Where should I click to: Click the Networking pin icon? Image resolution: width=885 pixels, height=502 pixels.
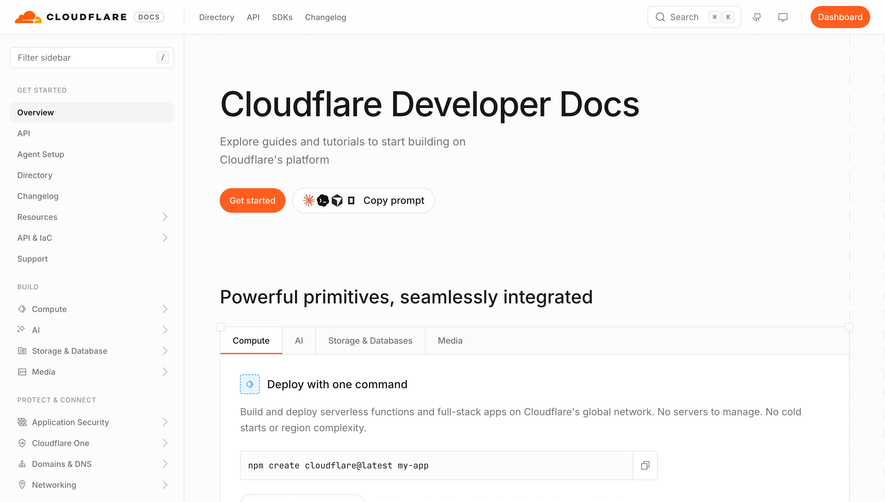(x=22, y=484)
